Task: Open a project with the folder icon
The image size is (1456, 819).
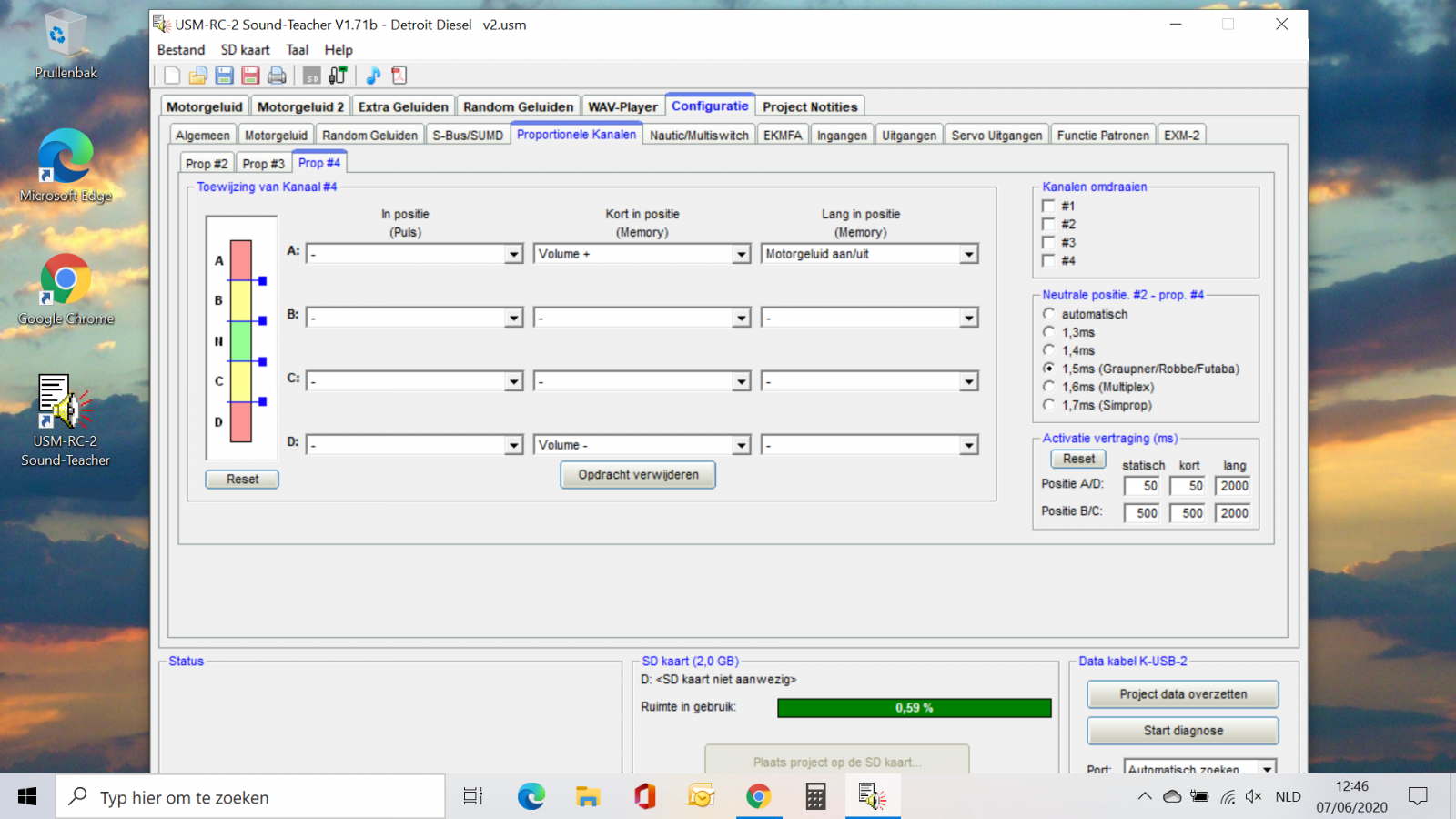Action: tap(197, 76)
